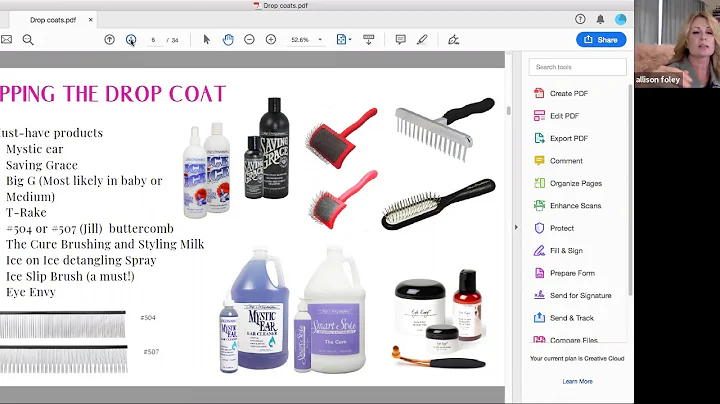The height and width of the screenshot is (404, 720).
Task: Click the Search tools field
Action: (x=577, y=67)
